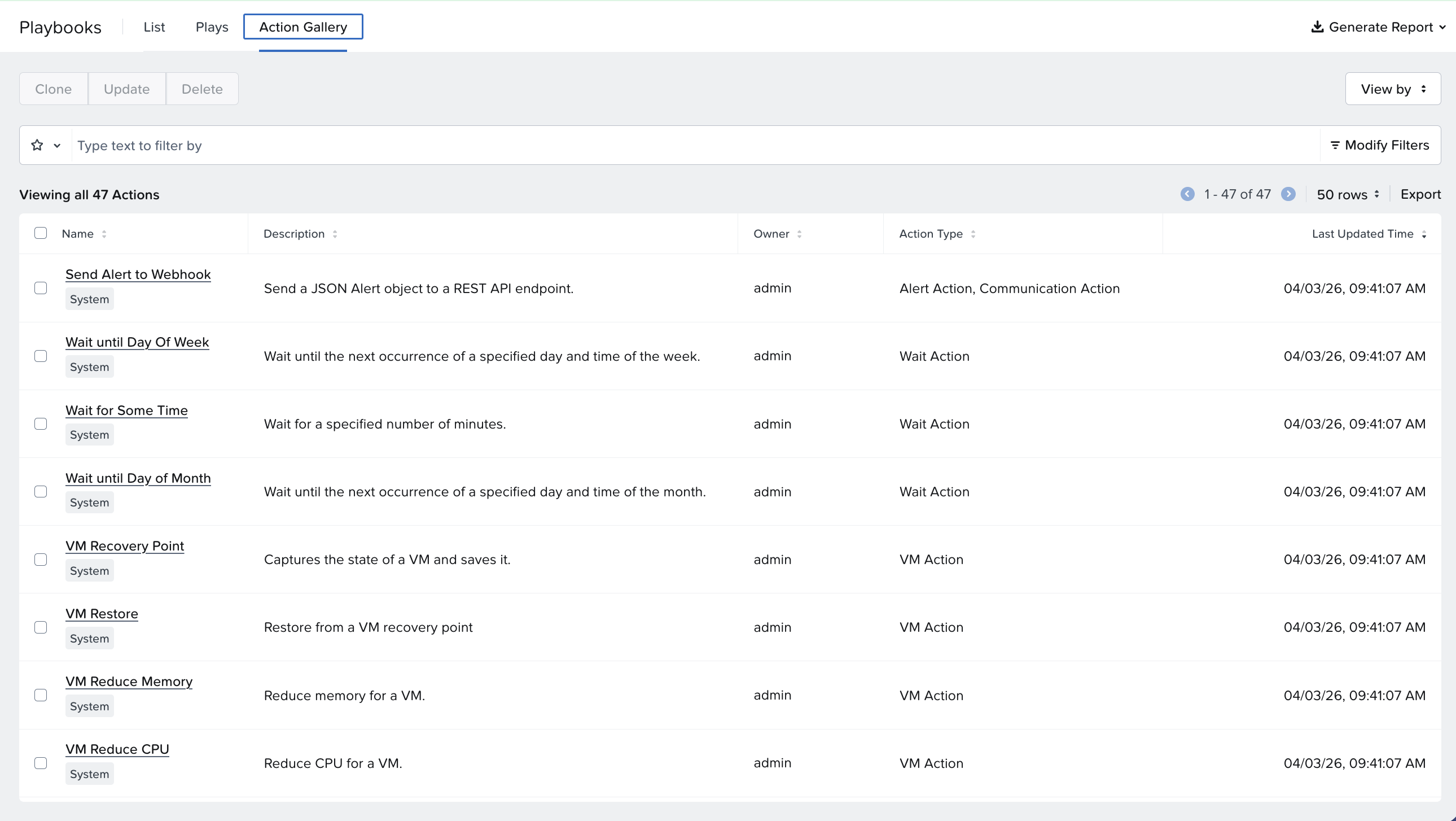Go to next page arrow
This screenshot has height=821, width=1456.
coord(1288,194)
